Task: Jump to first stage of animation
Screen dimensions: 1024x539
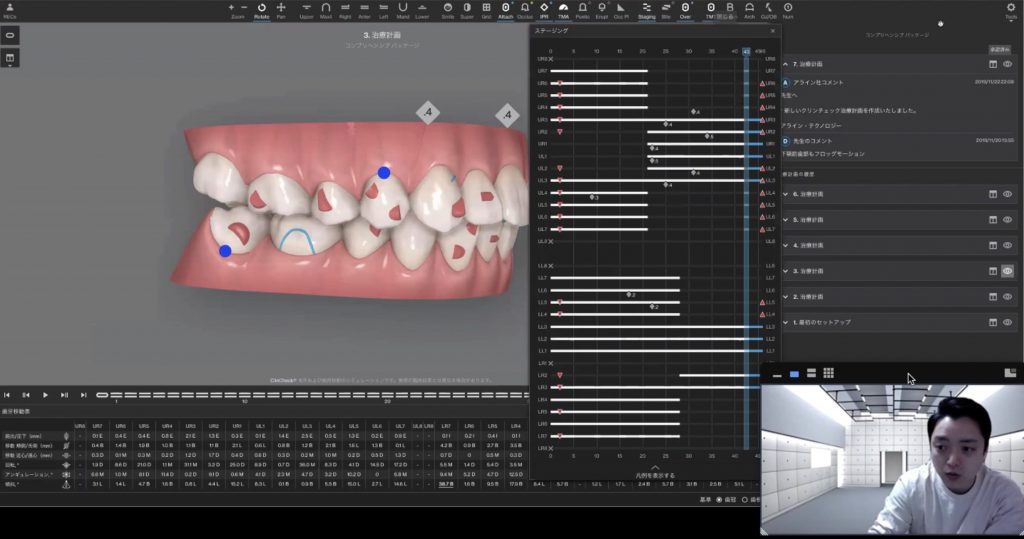Action: pyautogui.click(x=7, y=395)
